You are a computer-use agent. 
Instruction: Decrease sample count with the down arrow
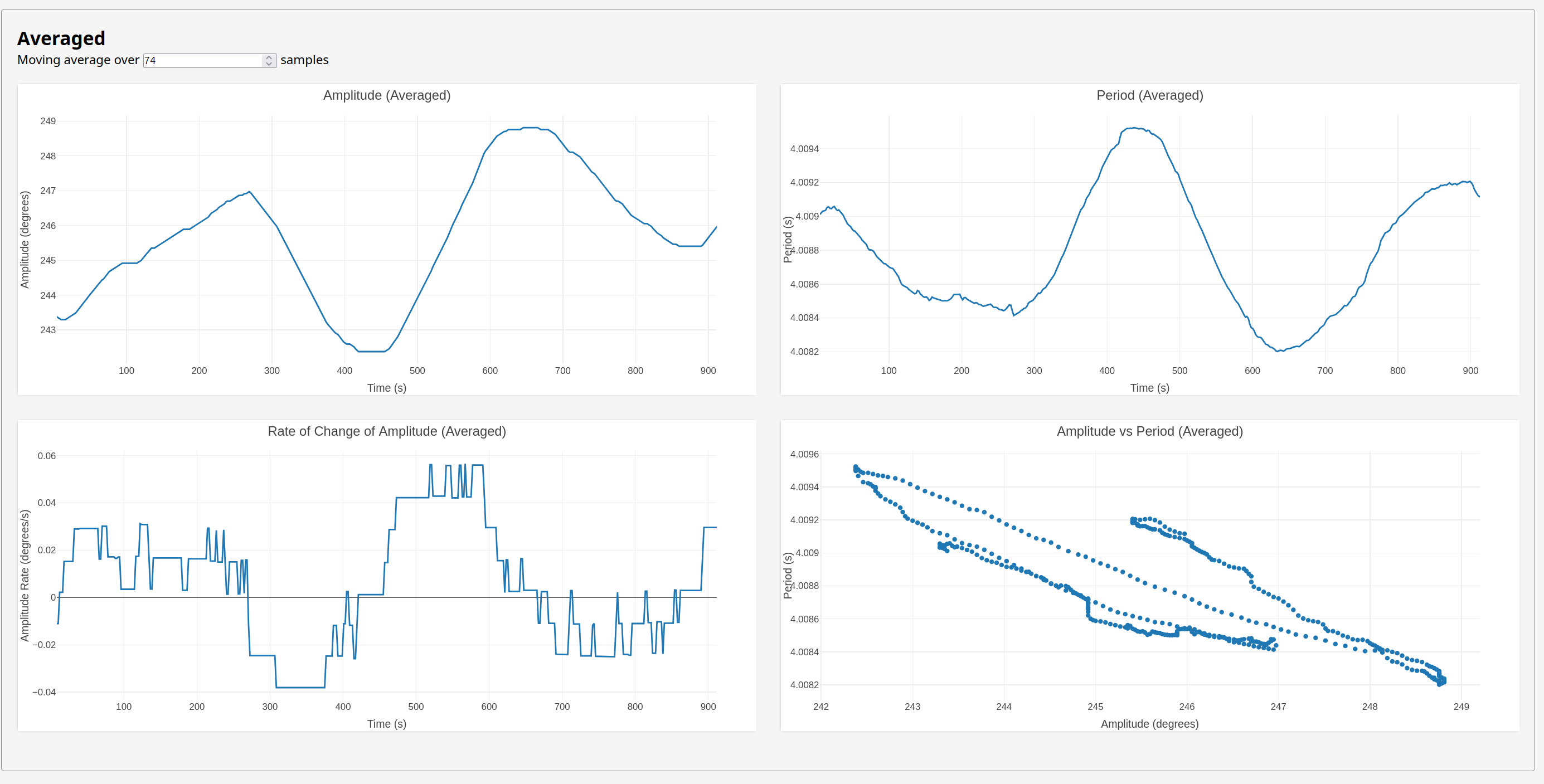pyautogui.click(x=269, y=64)
